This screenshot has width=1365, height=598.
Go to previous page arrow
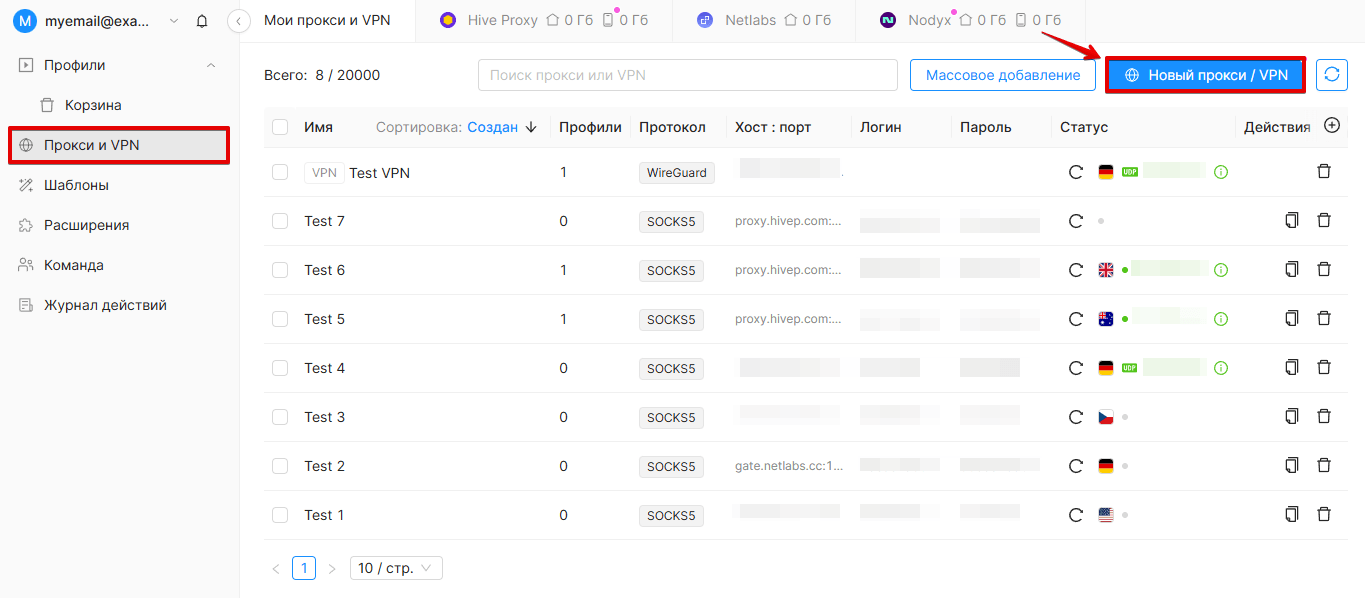coord(276,568)
